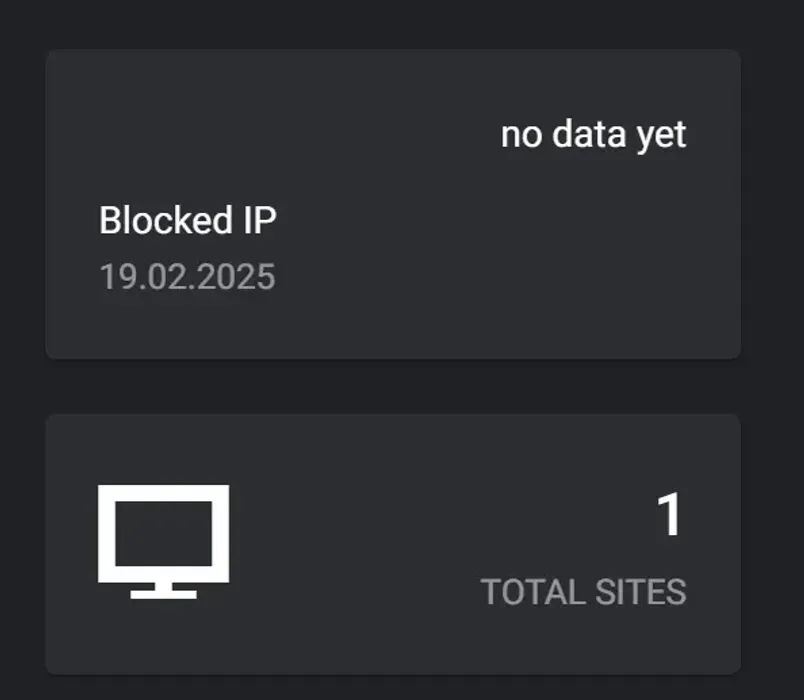Click the 'no data yet' label

[x=594, y=133]
